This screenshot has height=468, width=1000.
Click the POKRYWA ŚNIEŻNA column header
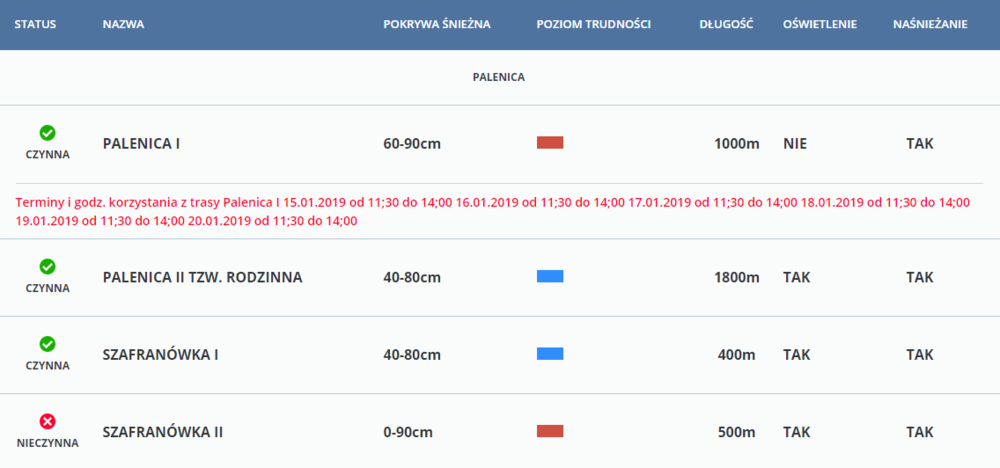(437, 25)
